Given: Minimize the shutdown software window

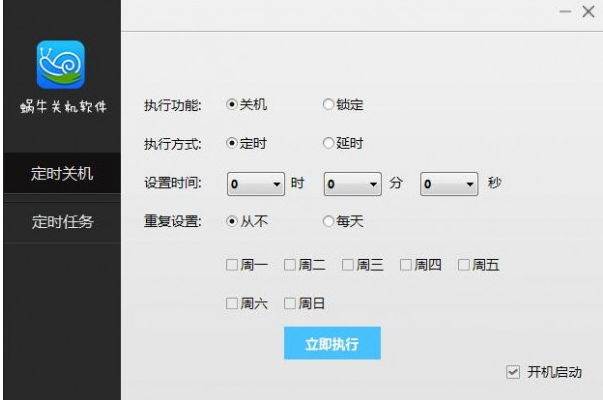Looking at the screenshot, I should coord(565,12).
